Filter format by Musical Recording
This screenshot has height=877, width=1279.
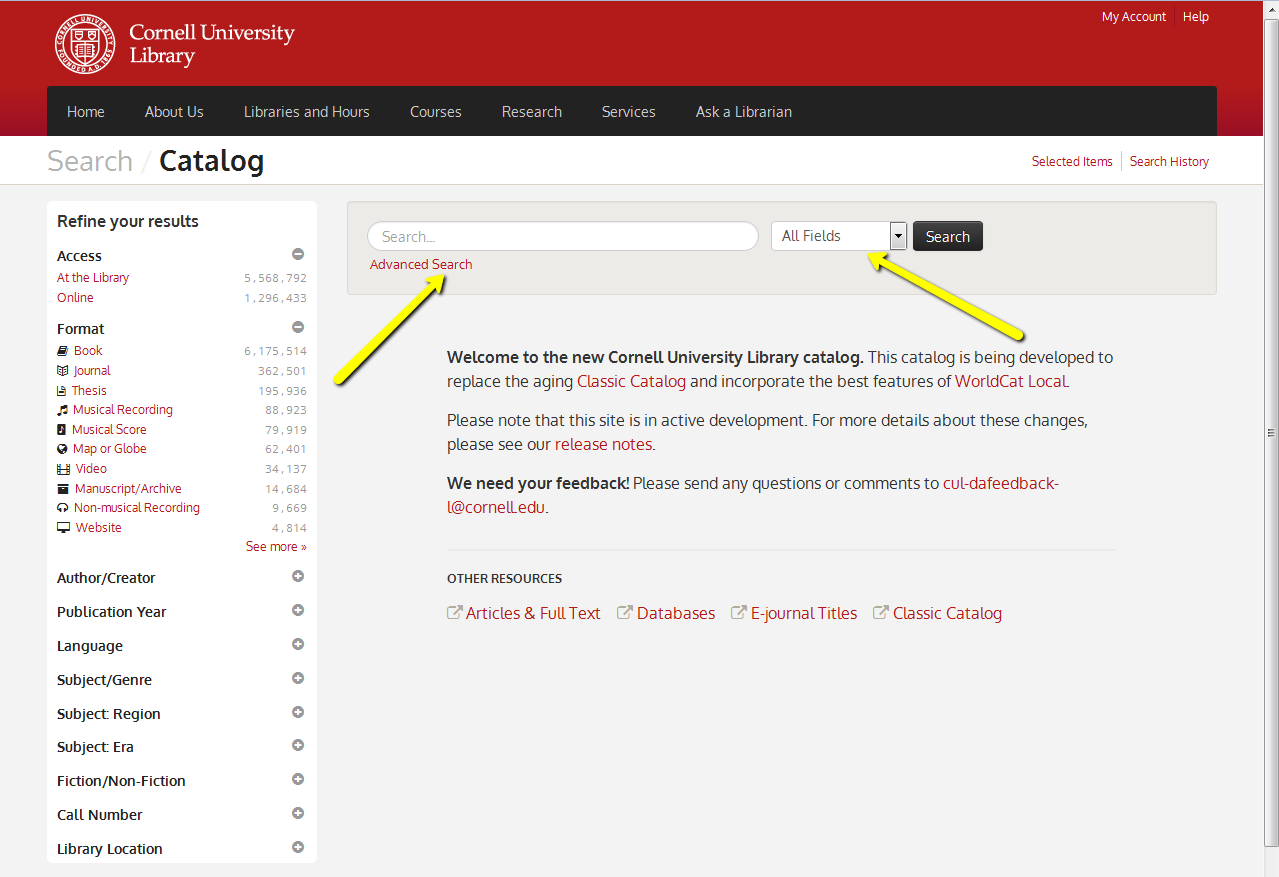[x=123, y=410]
